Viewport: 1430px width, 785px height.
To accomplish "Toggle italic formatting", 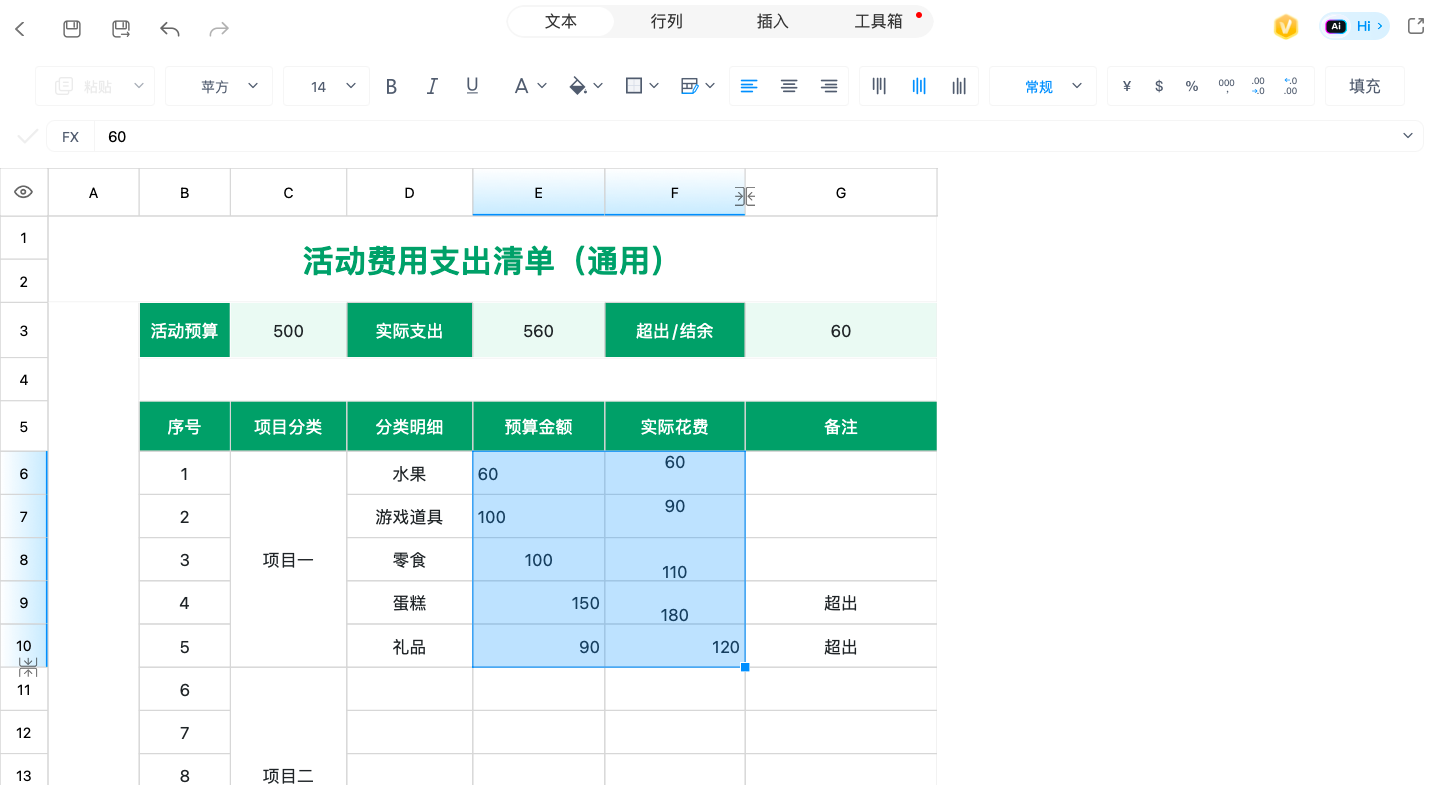I will pyautogui.click(x=432, y=87).
